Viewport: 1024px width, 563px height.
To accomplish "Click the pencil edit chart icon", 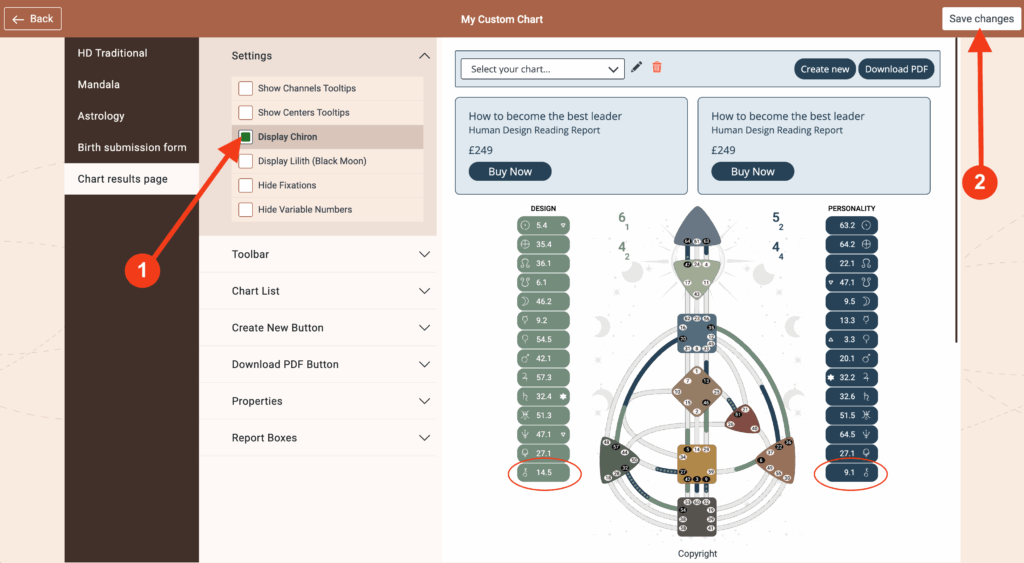I will [x=637, y=68].
